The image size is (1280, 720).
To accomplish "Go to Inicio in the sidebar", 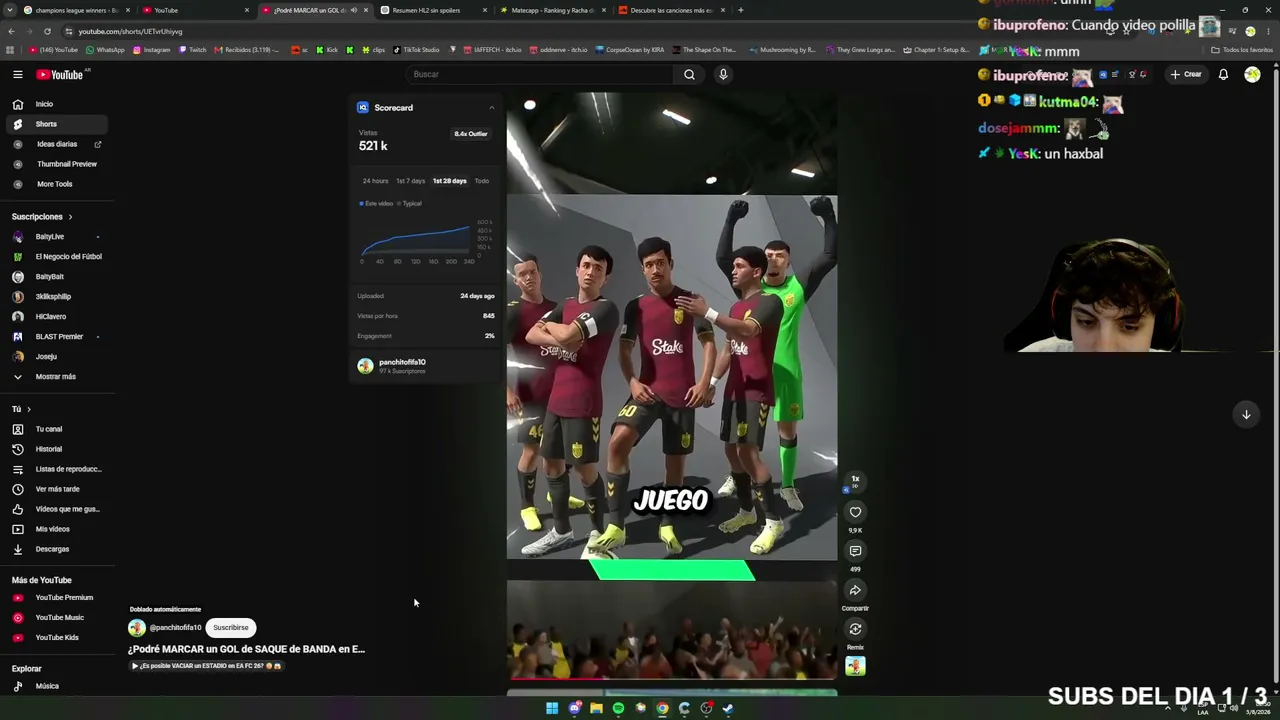I will pos(56,104).
